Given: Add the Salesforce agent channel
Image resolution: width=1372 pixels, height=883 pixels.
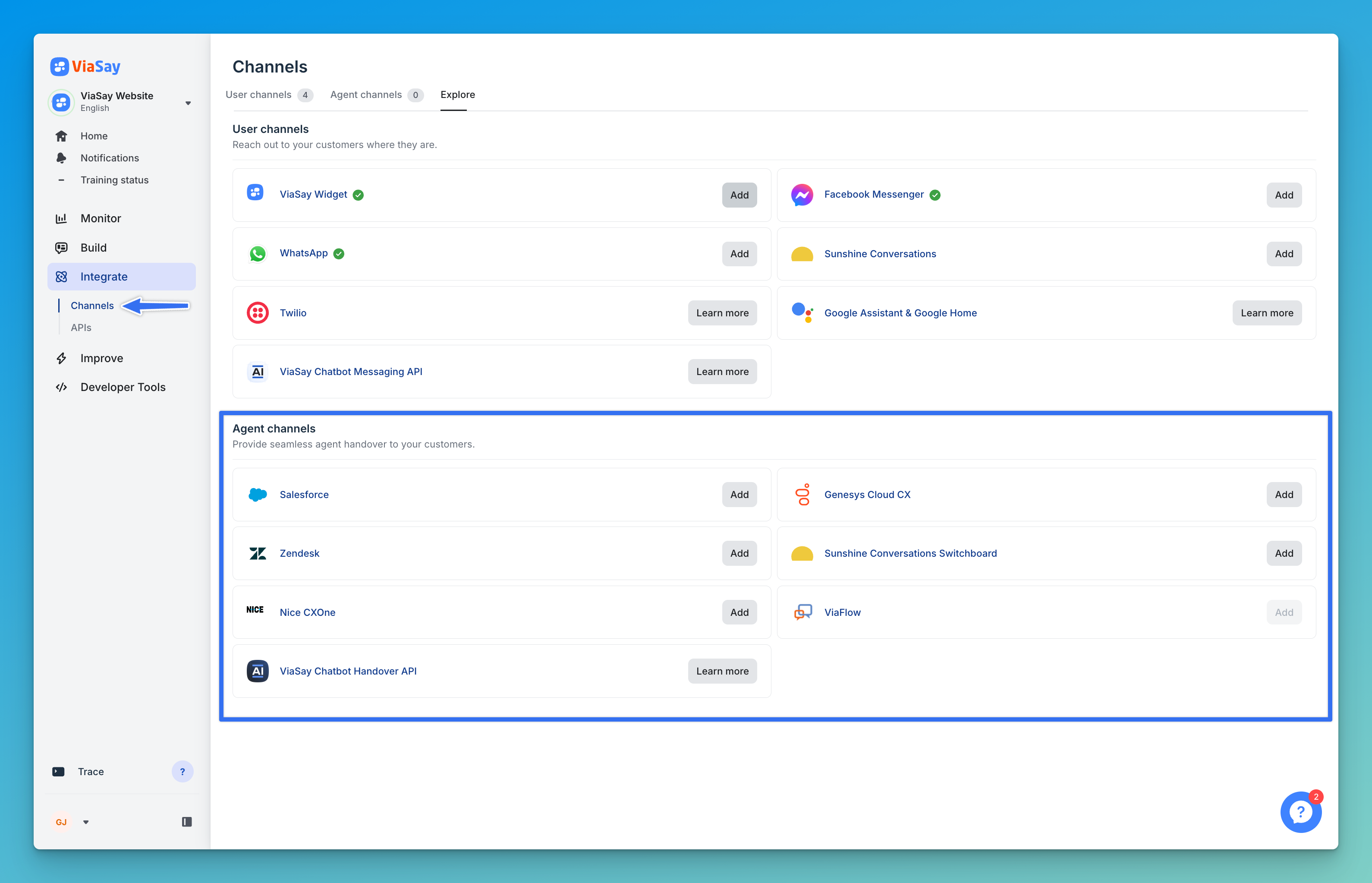Looking at the screenshot, I should click(x=739, y=494).
